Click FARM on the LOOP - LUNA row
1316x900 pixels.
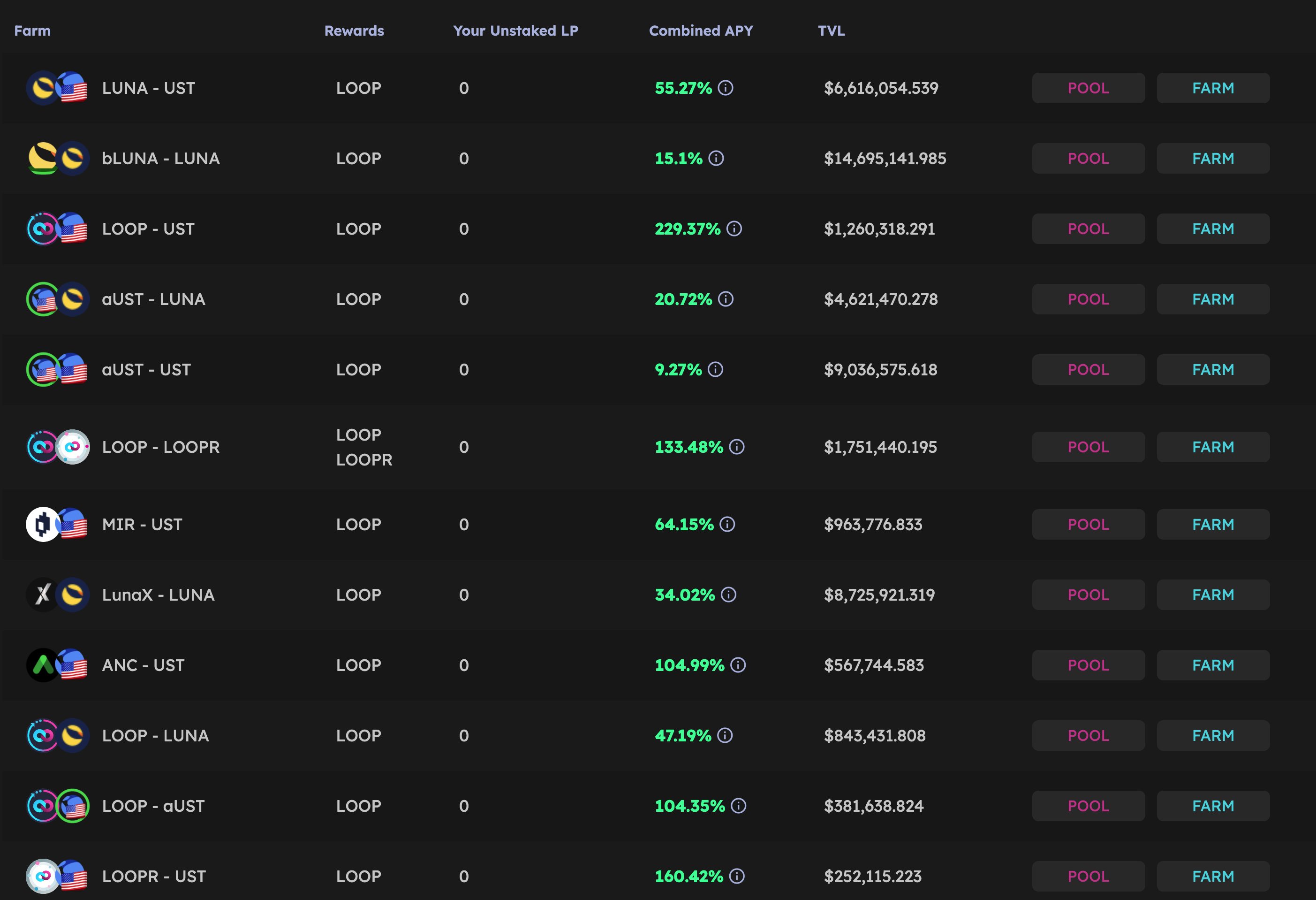click(1213, 735)
